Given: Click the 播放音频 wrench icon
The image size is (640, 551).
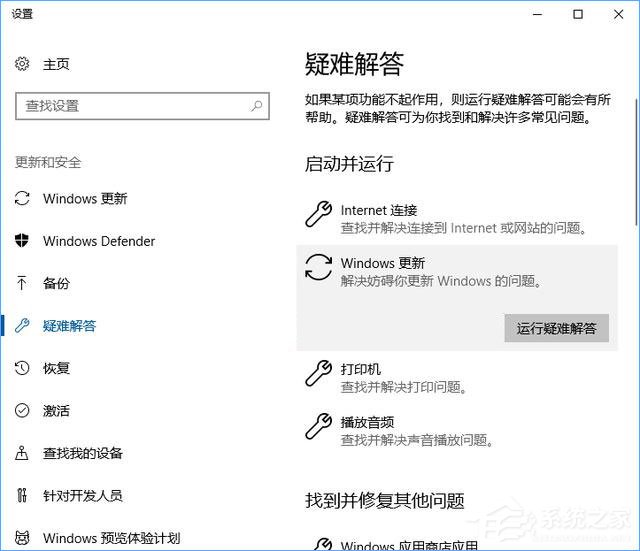Looking at the screenshot, I should tap(318, 426).
